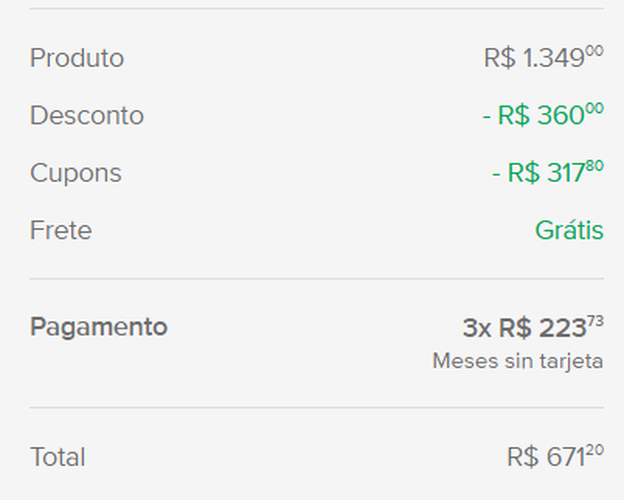Click the Meses sin tarjeta text
Image resolution: width=624 pixels, height=500 pixels.
[517, 361]
